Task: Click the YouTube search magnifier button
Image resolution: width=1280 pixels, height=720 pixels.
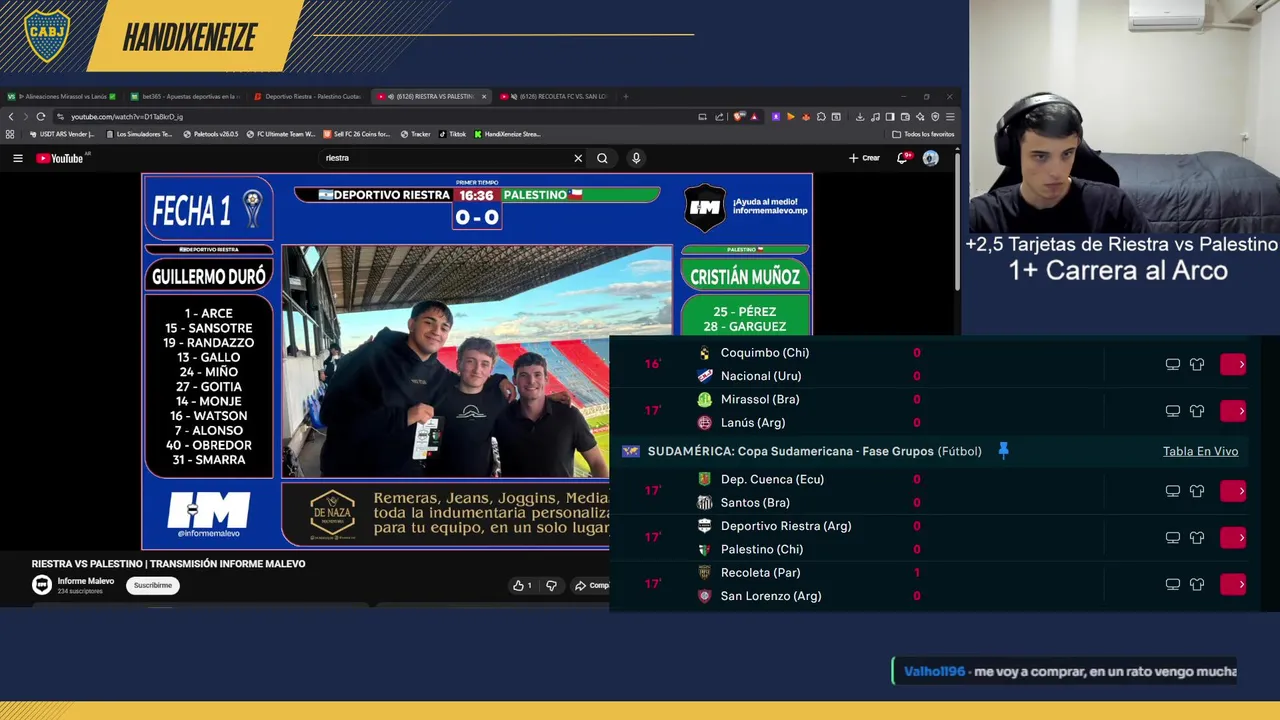Action: [x=602, y=158]
